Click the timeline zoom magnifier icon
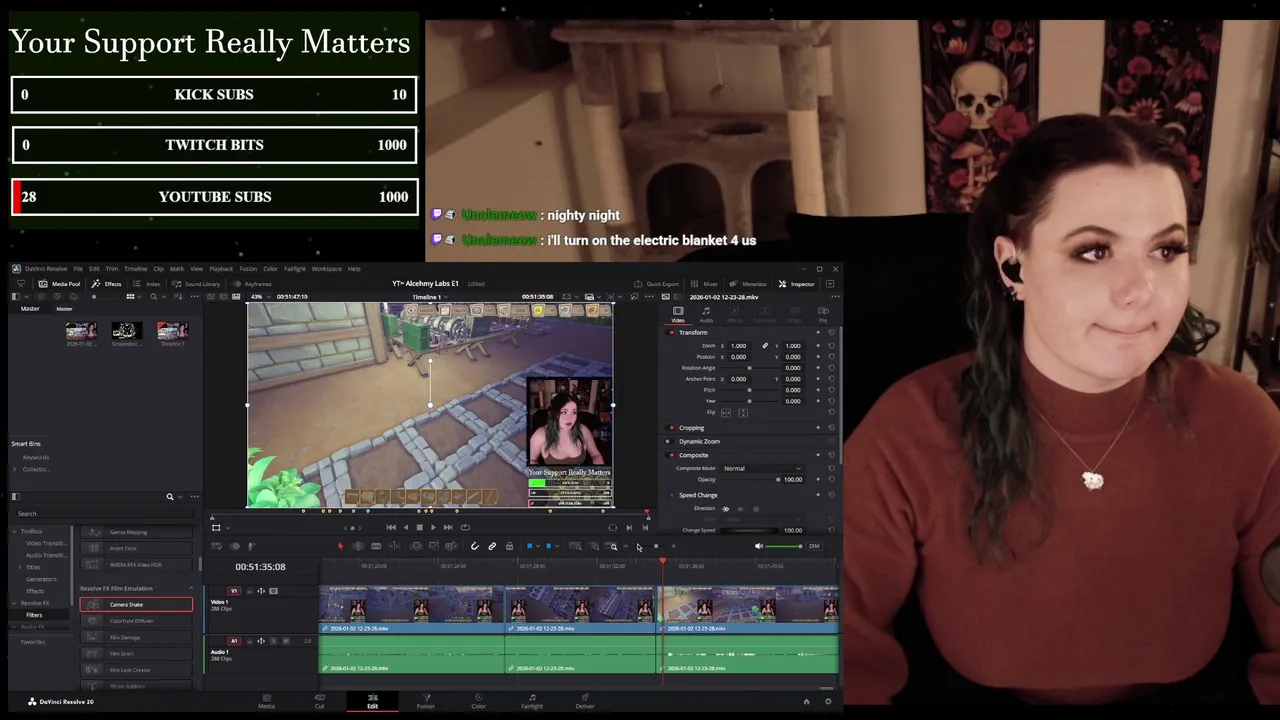Screen dimensions: 1280x720 [613, 546]
